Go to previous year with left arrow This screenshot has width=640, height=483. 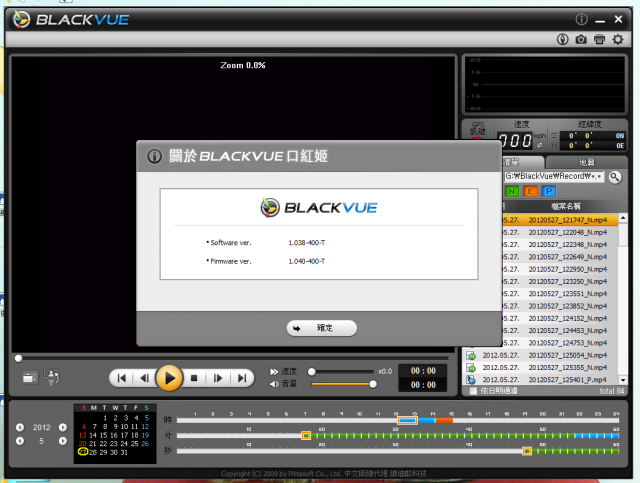(20, 427)
